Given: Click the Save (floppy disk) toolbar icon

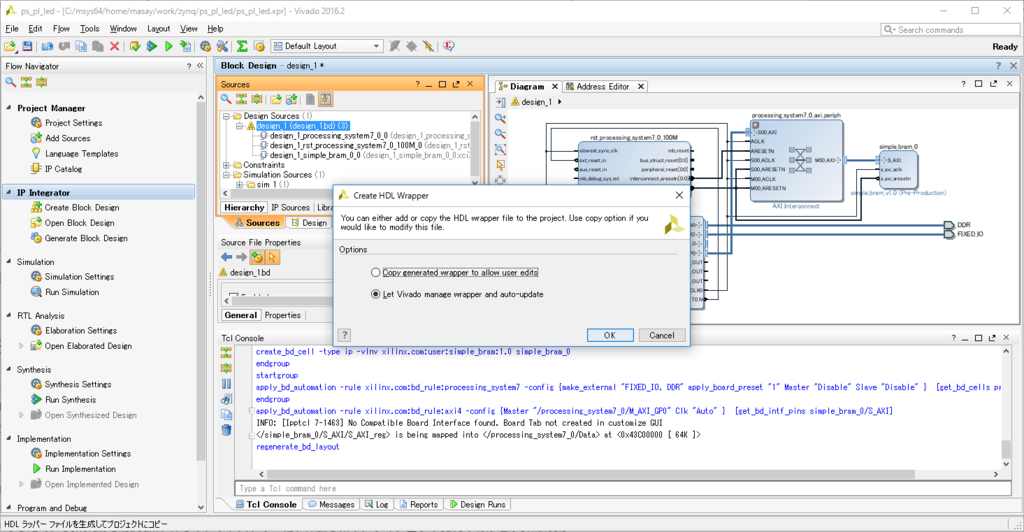Looking at the screenshot, I should (27, 46).
